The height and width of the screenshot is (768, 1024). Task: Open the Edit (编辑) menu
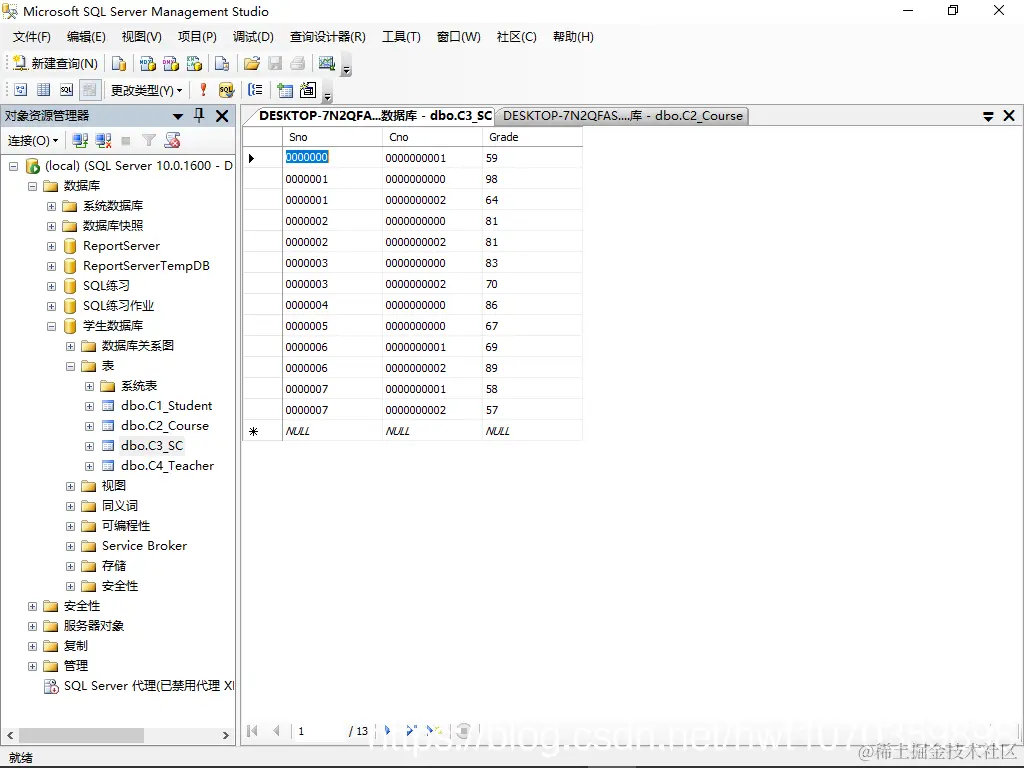[86, 37]
